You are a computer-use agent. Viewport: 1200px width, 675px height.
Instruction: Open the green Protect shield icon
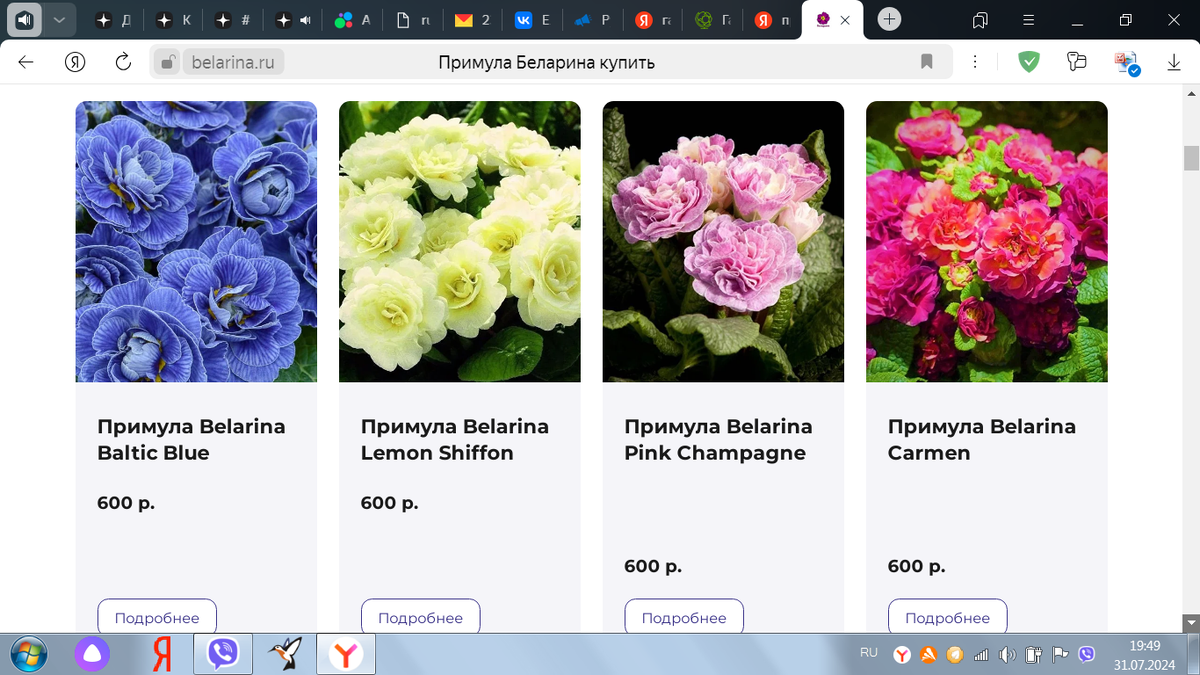click(1028, 62)
